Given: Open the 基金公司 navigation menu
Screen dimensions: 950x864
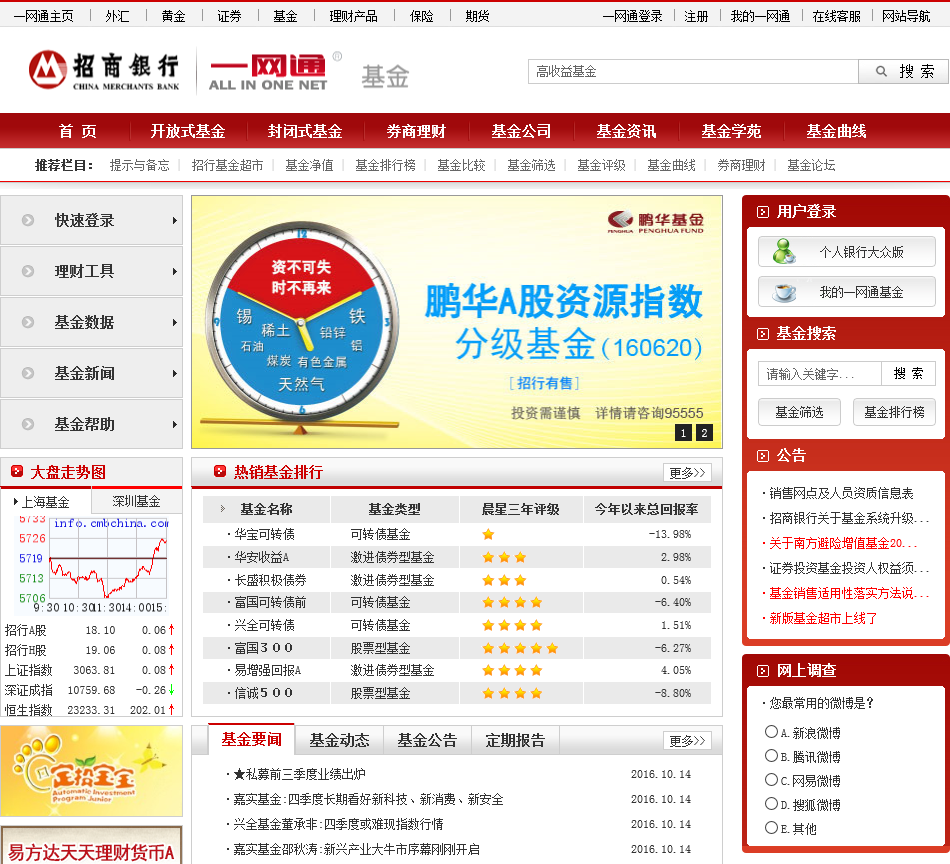Looking at the screenshot, I should [x=521, y=131].
